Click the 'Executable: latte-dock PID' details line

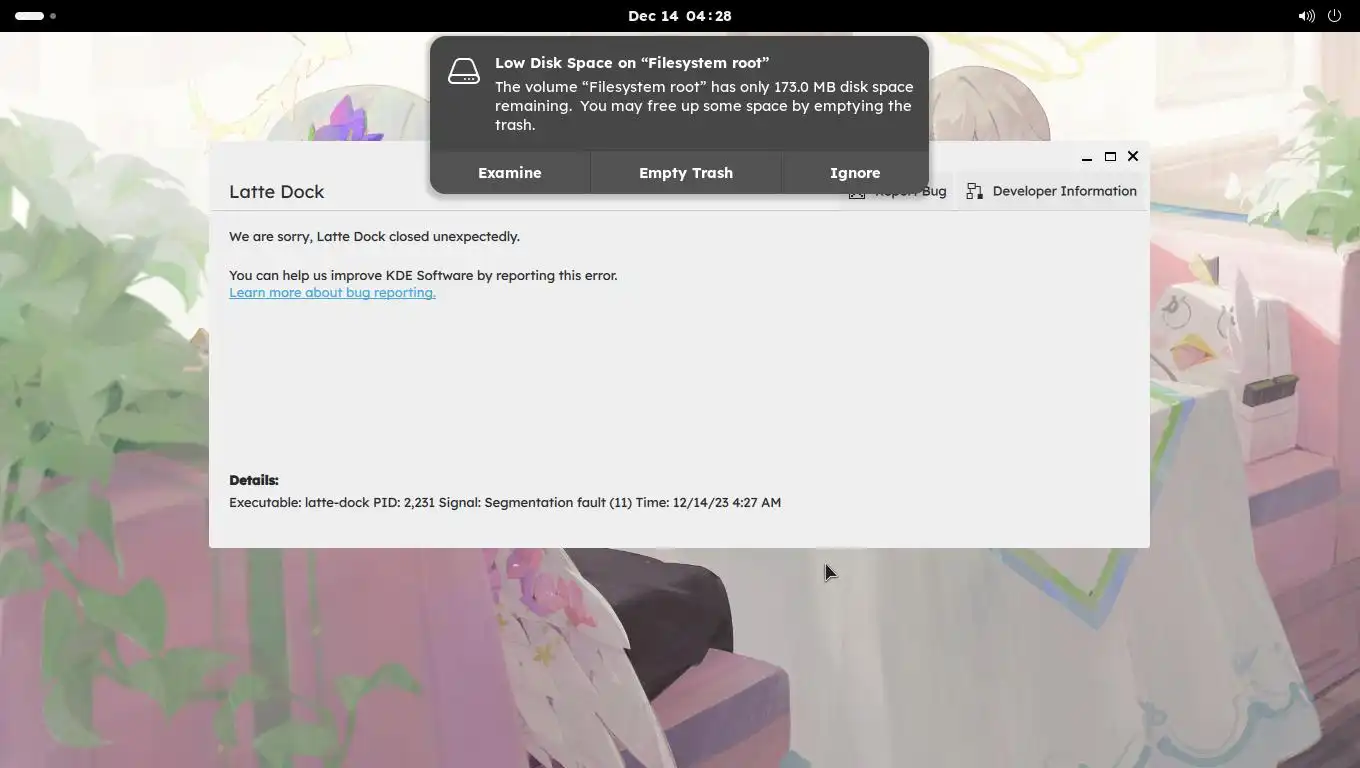pyautogui.click(x=505, y=503)
